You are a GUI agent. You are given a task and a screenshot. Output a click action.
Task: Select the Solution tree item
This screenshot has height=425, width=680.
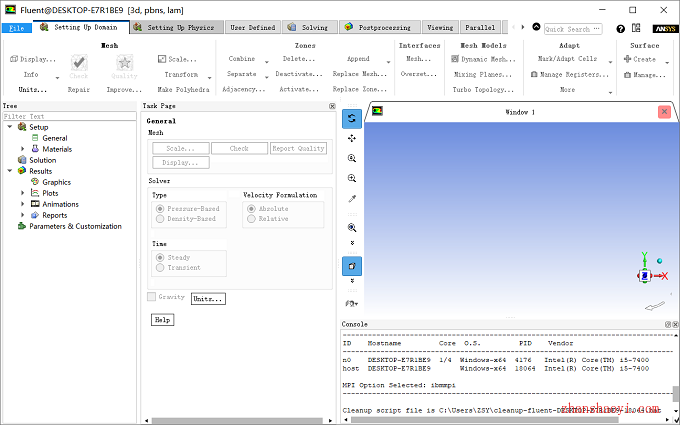(42, 160)
